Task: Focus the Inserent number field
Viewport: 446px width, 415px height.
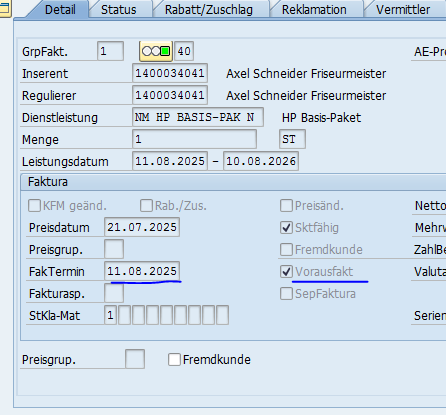Action: tap(170, 73)
